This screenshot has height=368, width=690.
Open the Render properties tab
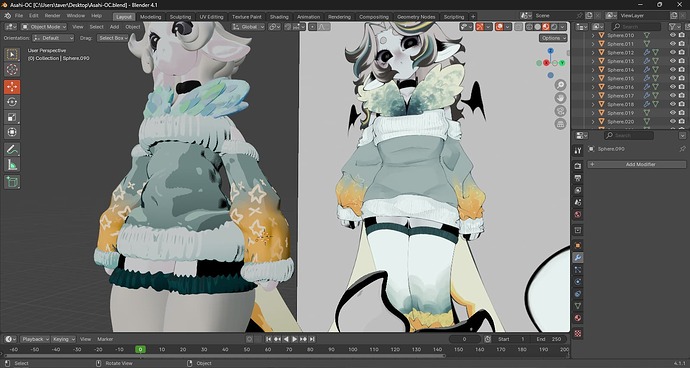(x=578, y=166)
